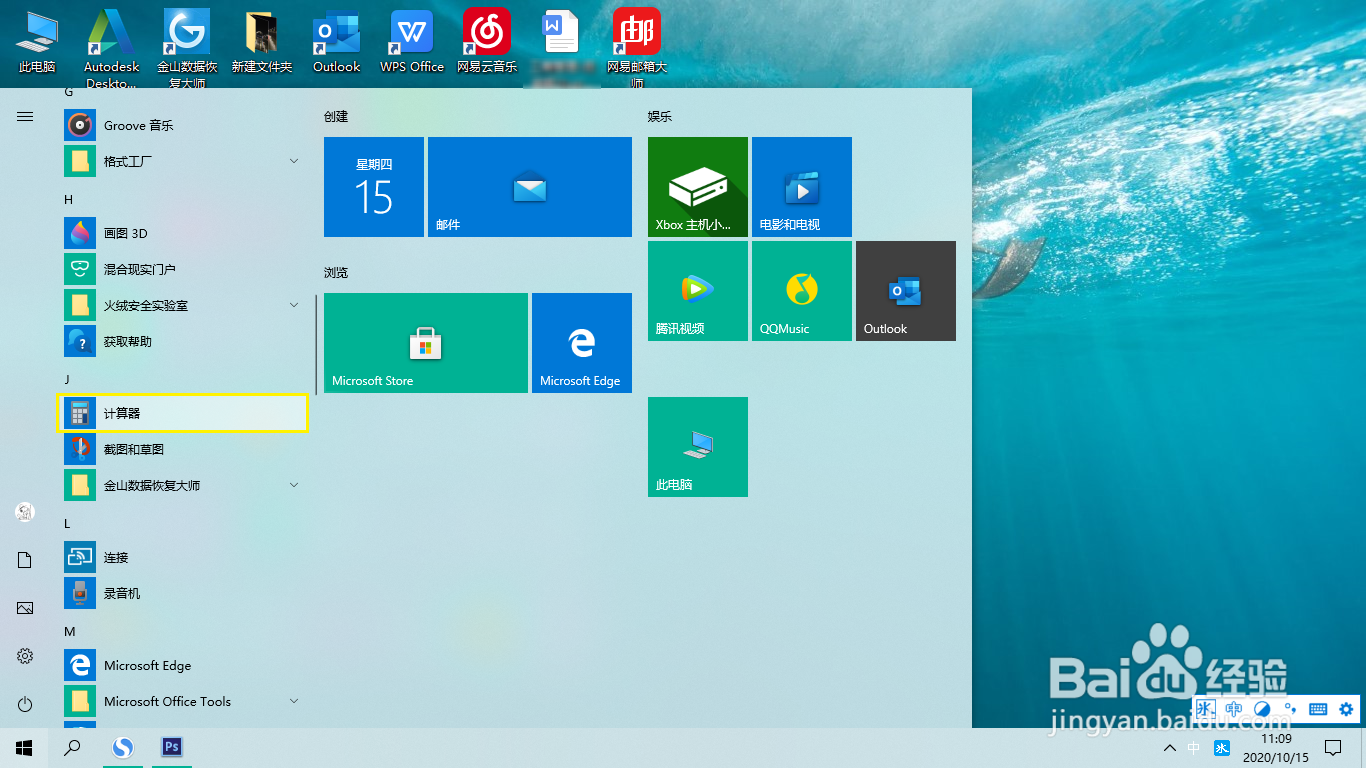
Task: Open Pictures from the Start sidebar
Action: (x=25, y=608)
